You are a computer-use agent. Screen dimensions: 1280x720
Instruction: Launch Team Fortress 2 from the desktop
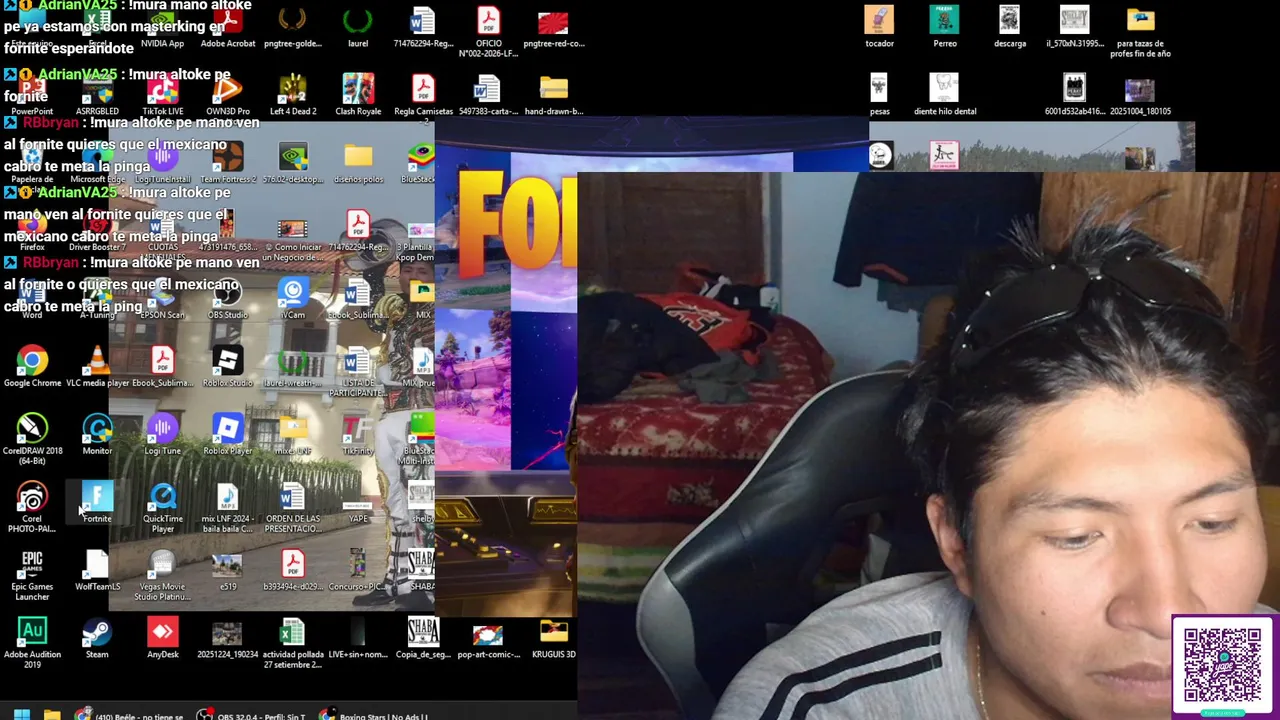point(227,163)
